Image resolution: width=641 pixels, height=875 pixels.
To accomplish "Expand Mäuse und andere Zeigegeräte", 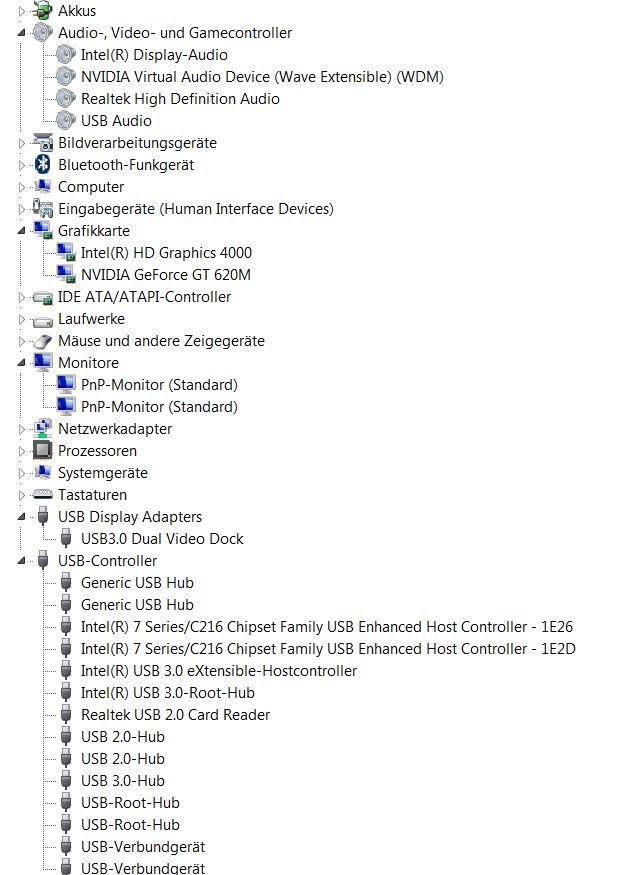I will coord(22,341).
